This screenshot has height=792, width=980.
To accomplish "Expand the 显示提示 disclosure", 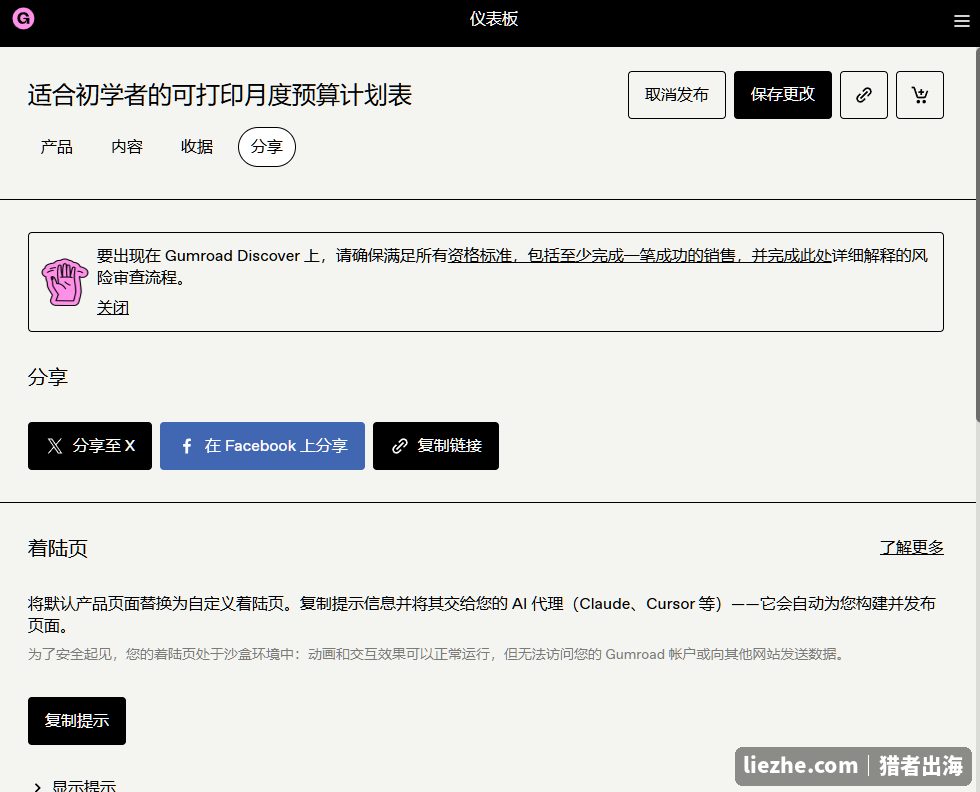I will coord(75,785).
